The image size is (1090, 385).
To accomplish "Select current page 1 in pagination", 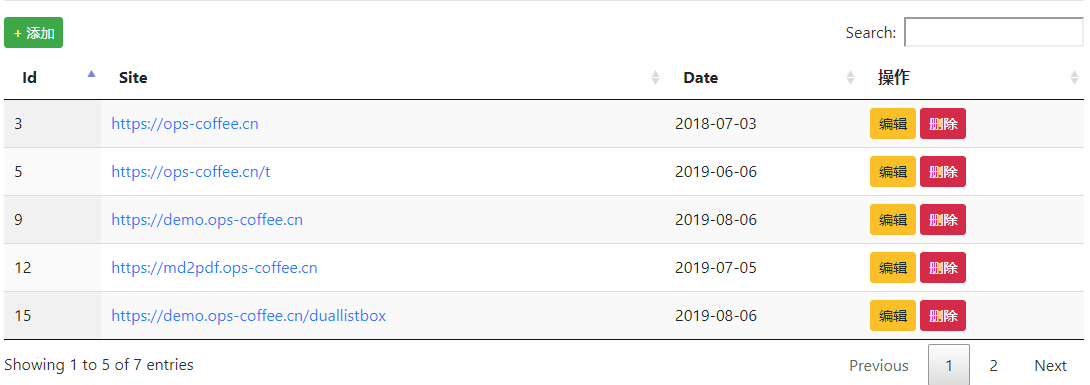I will 949,366.
